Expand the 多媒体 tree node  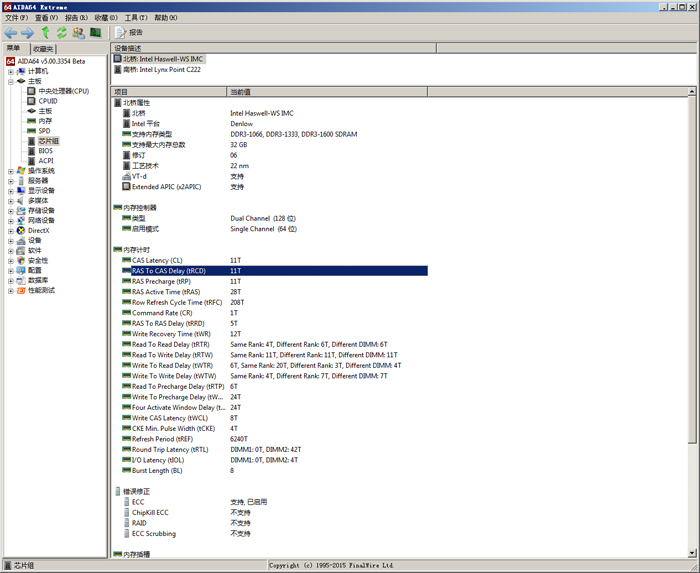11,201
